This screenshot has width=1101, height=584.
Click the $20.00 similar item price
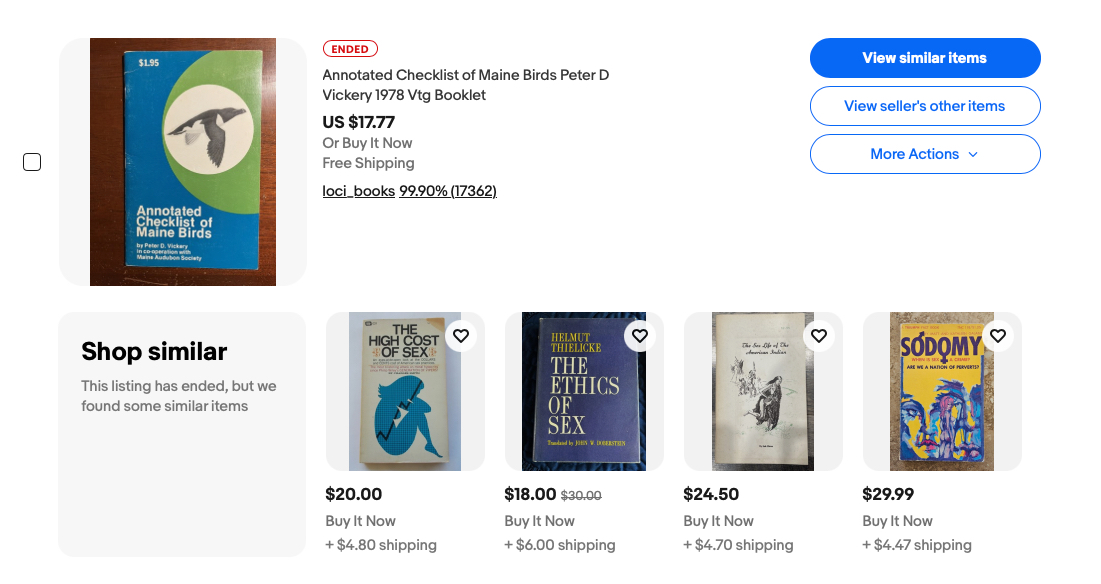tap(354, 494)
